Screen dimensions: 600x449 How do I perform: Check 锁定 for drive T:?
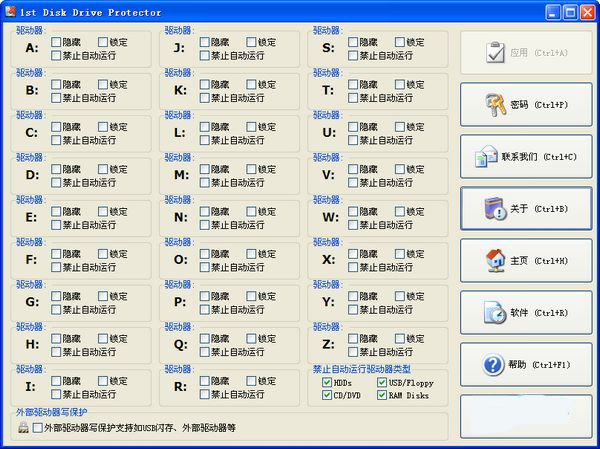tap(400, 84)
